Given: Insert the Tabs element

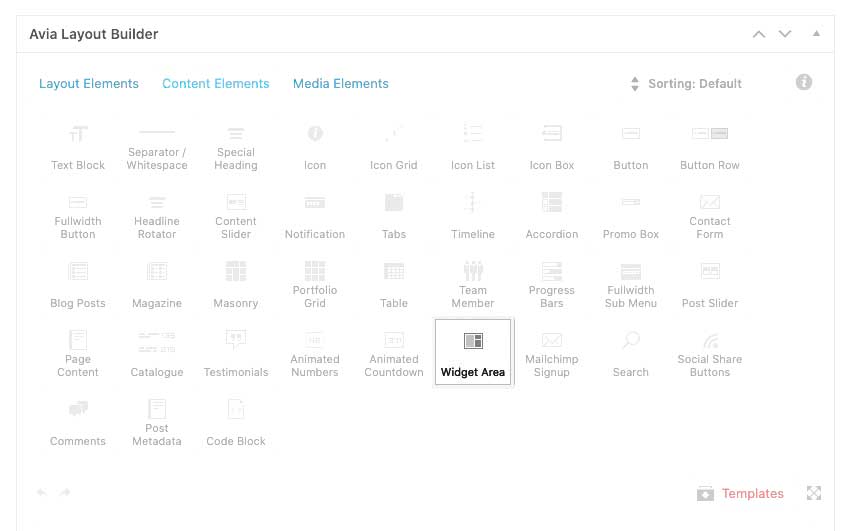Looking at the screenshot, I should coord(394,214).
